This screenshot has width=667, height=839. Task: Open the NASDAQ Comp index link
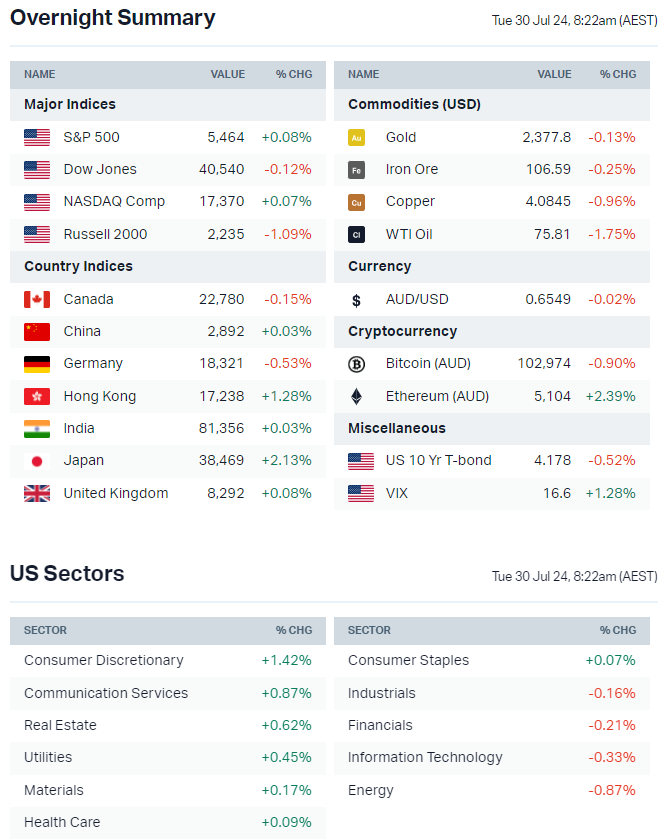[x=114, y=201]
